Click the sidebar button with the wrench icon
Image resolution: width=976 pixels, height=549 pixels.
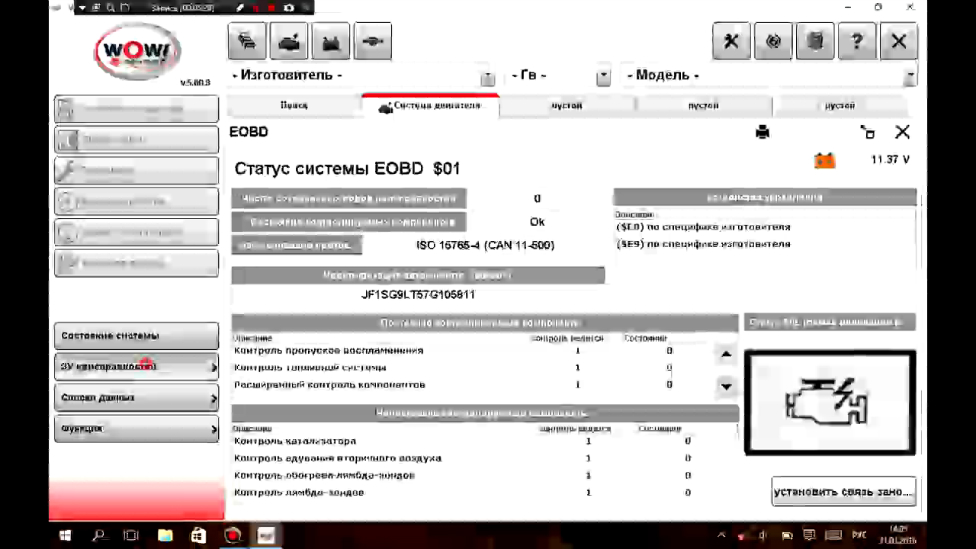(136, 170)
